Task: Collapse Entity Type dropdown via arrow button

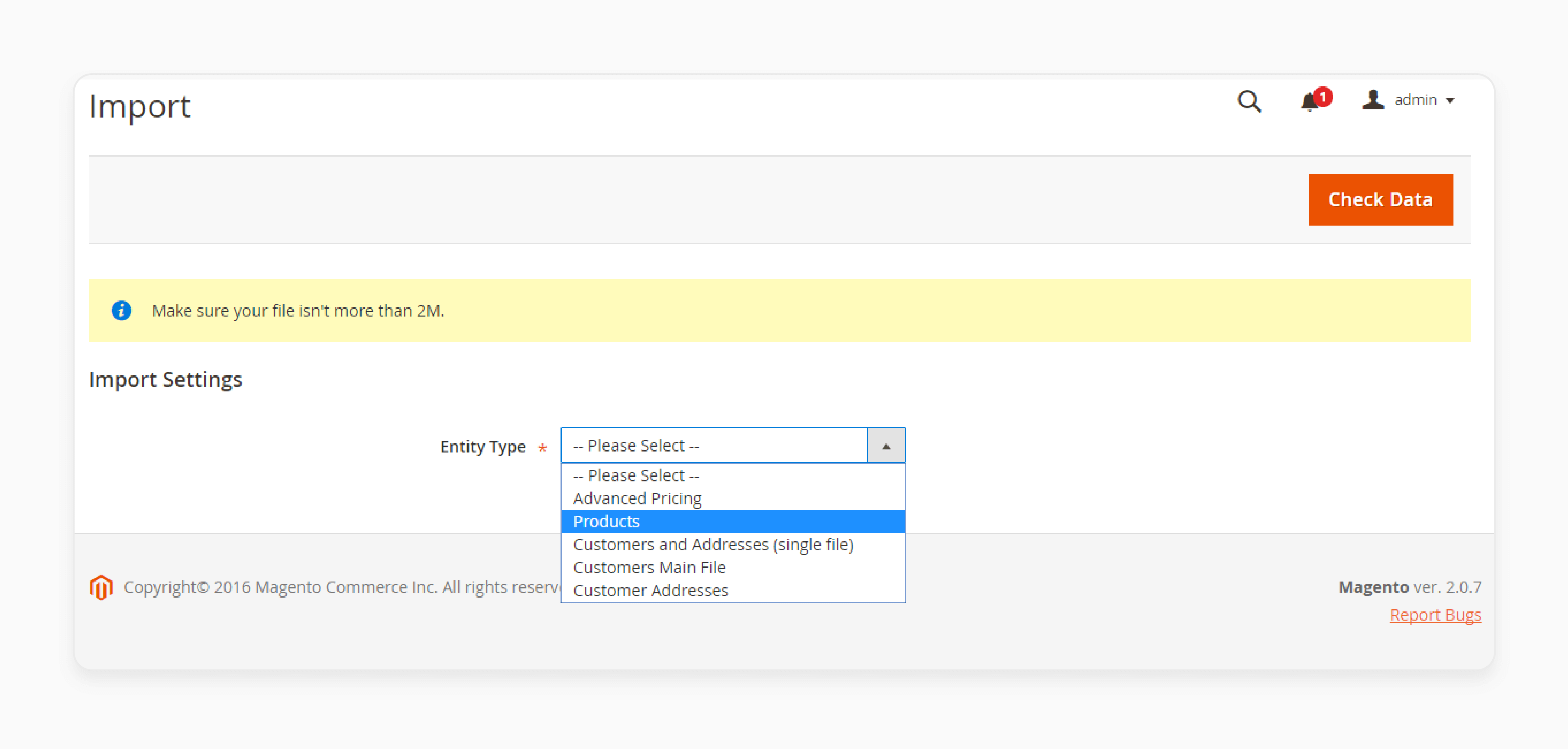Action: [886, 446]
